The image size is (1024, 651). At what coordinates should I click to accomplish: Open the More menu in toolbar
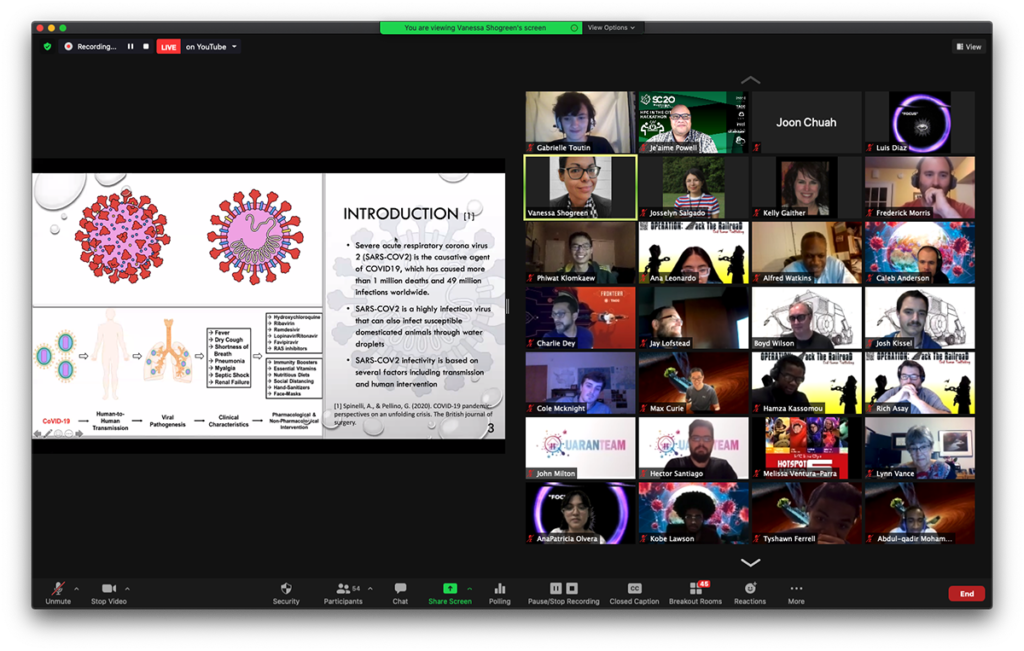(796, 589)
